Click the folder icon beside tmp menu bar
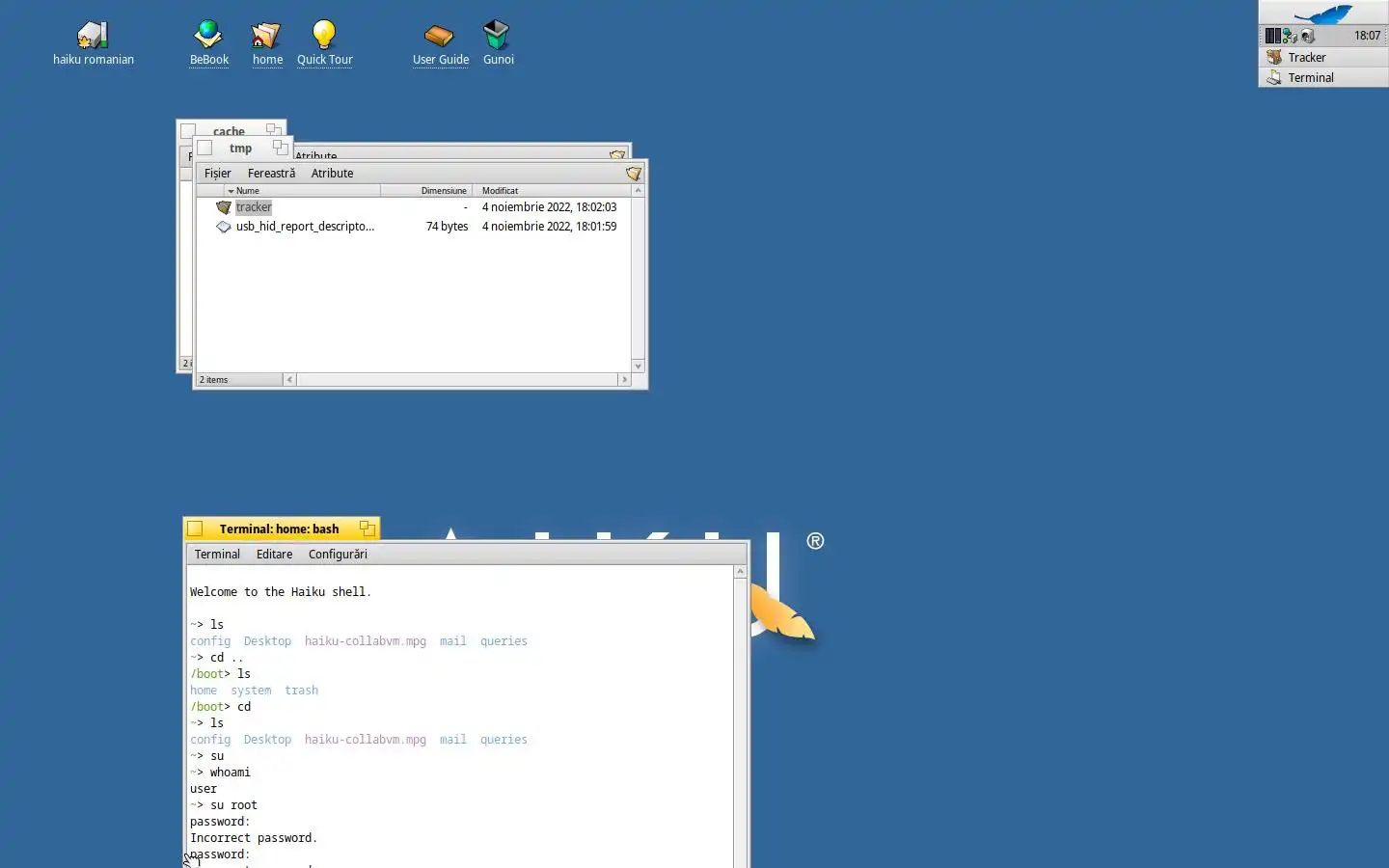The image size is (1389, 868). [634, 174]
